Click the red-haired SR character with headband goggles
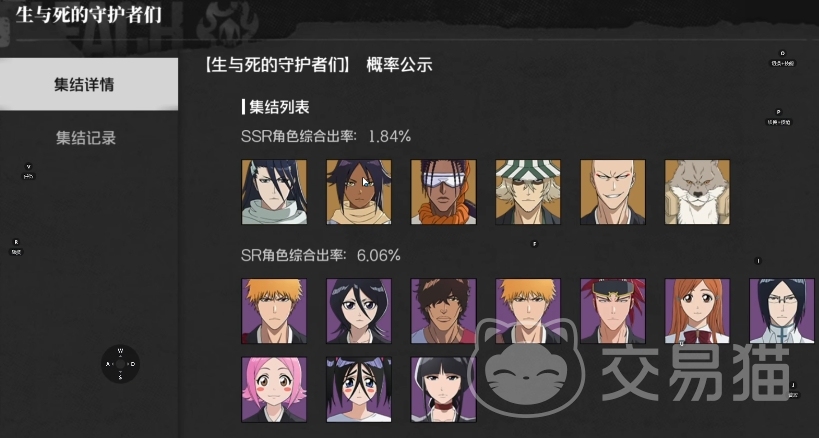819x438 pixels. coord(613,311)
